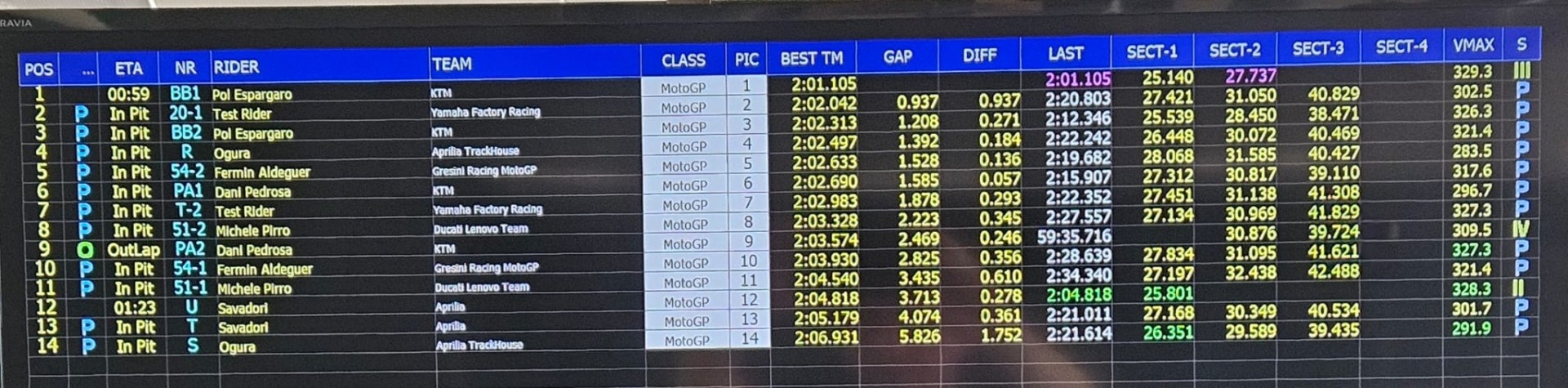This screenshot has height=388, width=1568.
Task: Sort by the POS column header
Action: pos(38,69)
